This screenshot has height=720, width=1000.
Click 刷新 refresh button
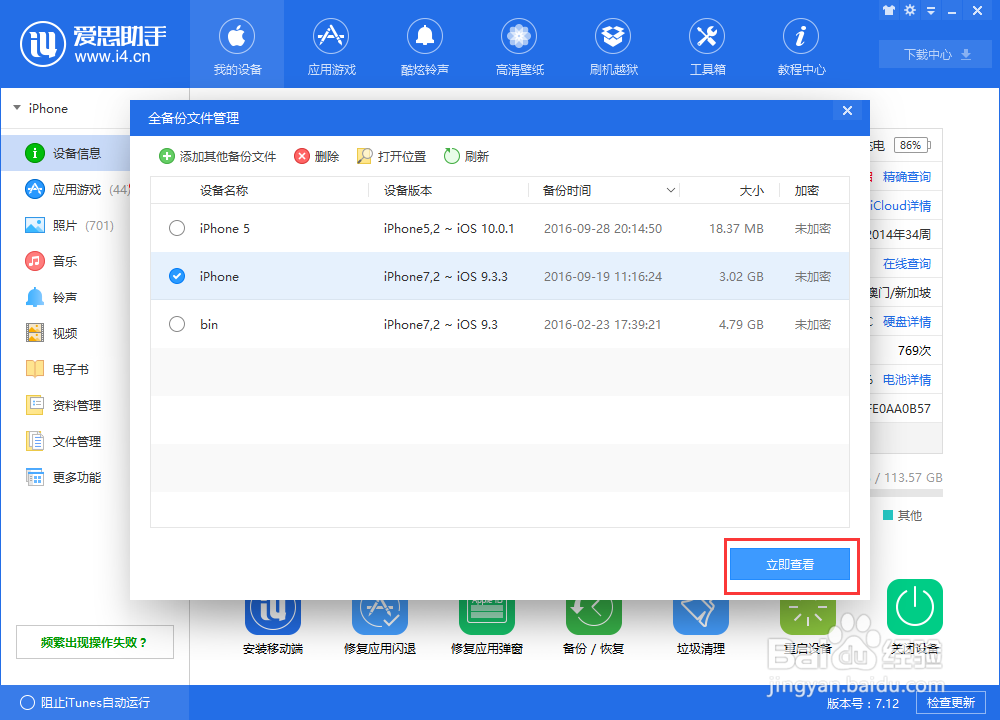(x=466, y=156)
